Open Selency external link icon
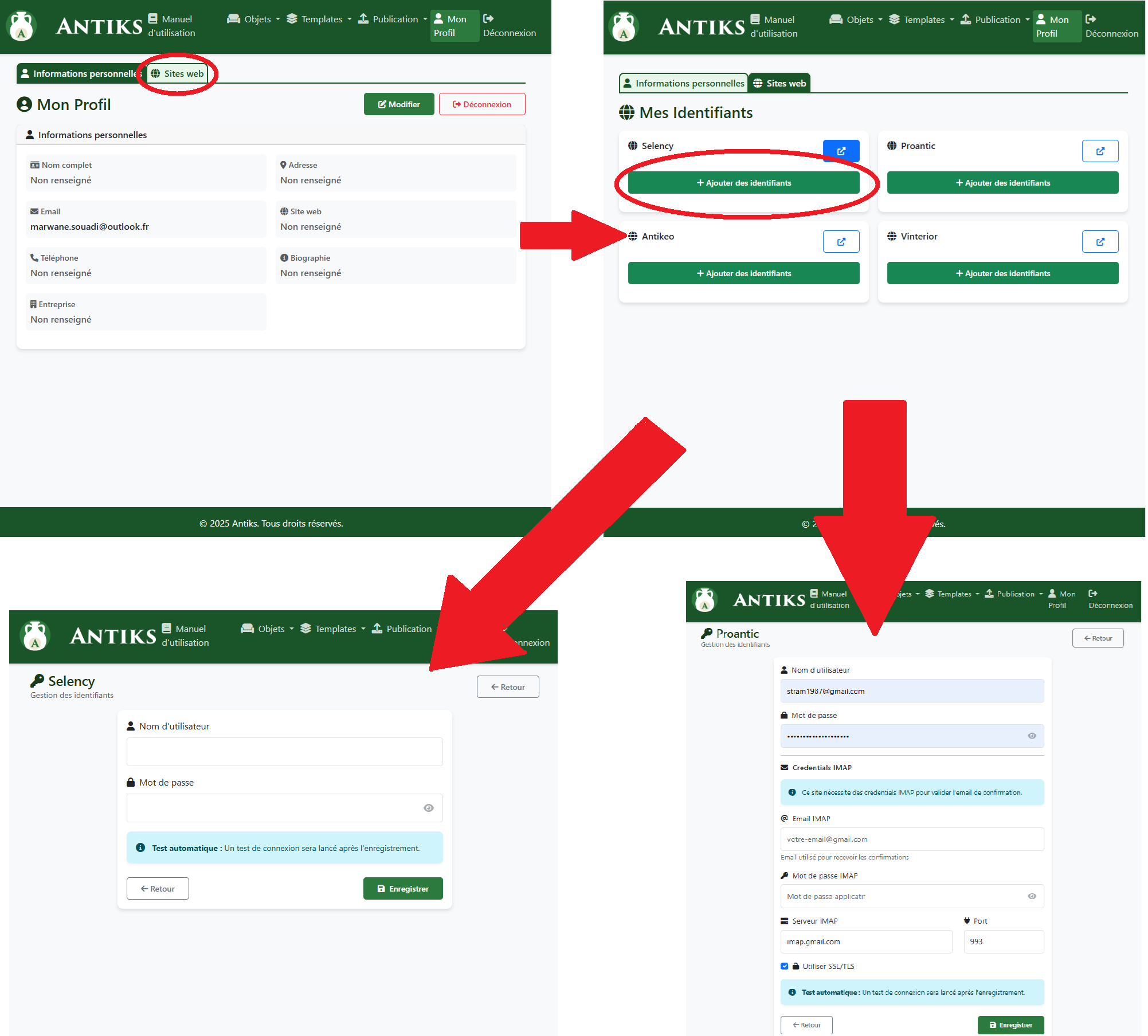This screenshot has height=1036, width=1148. (x=841, y=151)
